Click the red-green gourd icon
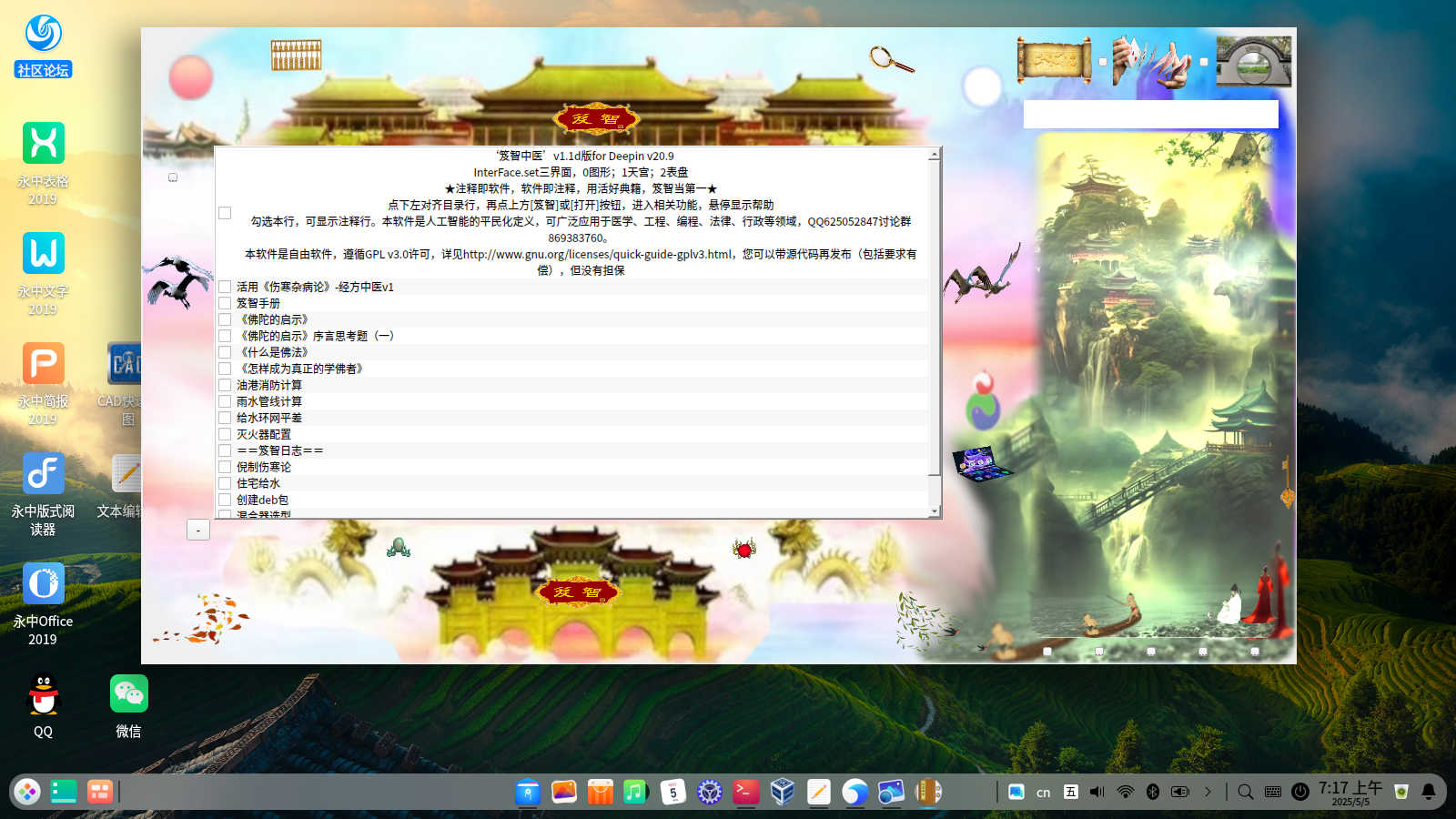This screenshot has width=1456, height=819. 983,400
